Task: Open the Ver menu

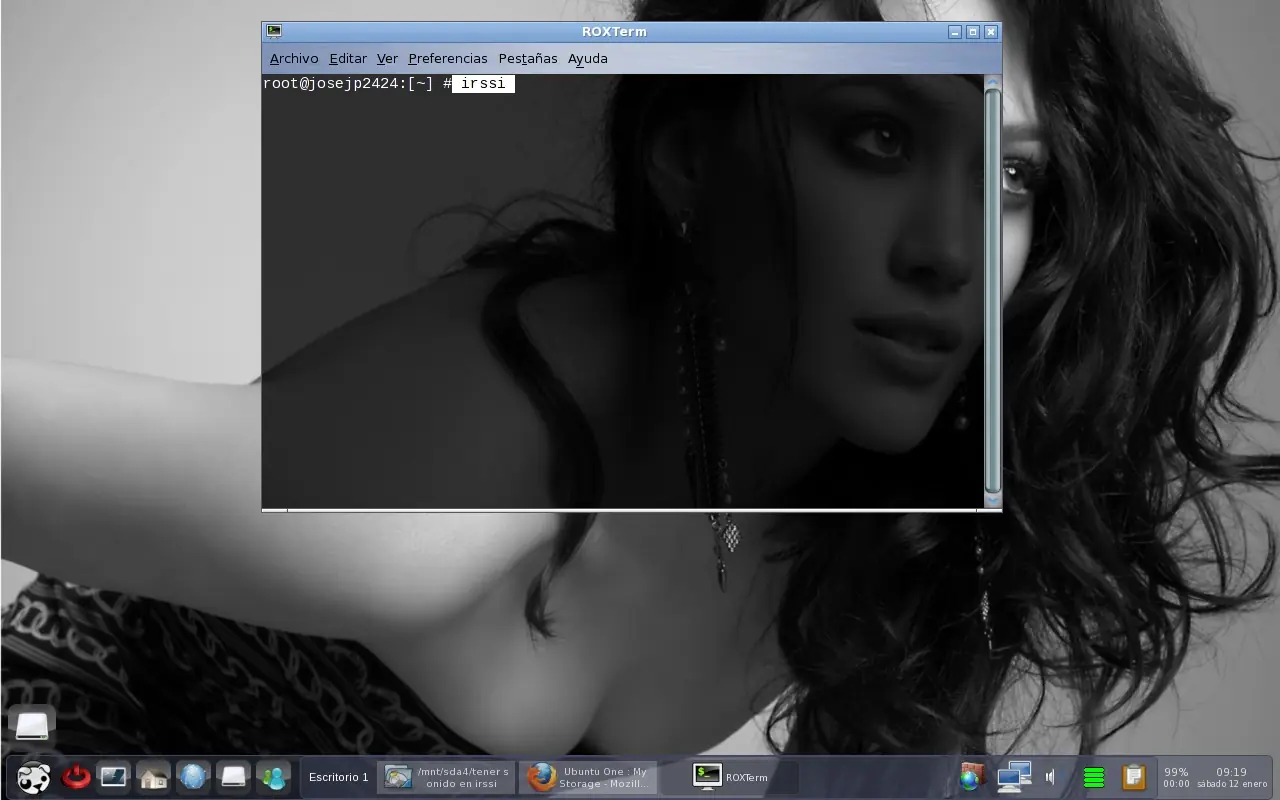Action: [x=387, y=59]
